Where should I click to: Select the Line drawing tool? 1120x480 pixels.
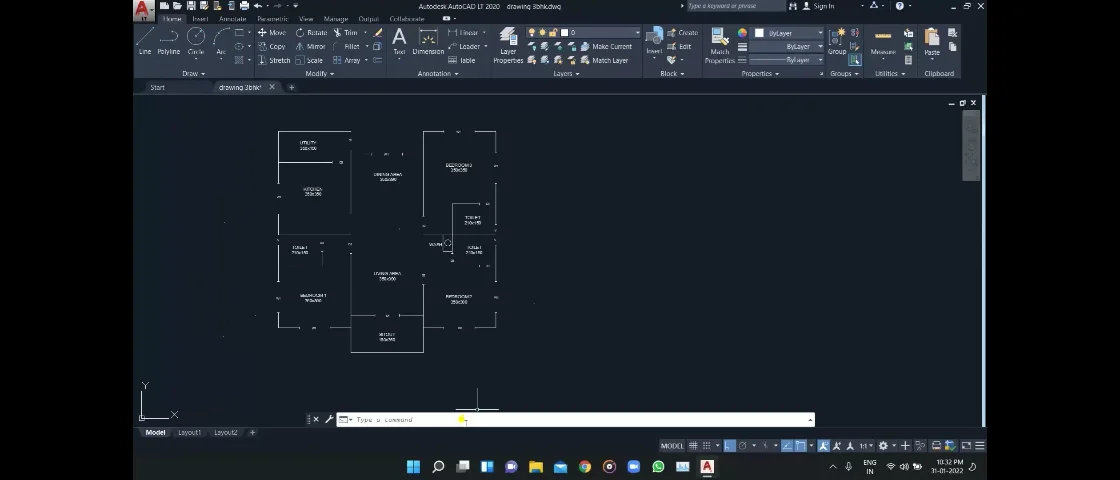[145, 41]
